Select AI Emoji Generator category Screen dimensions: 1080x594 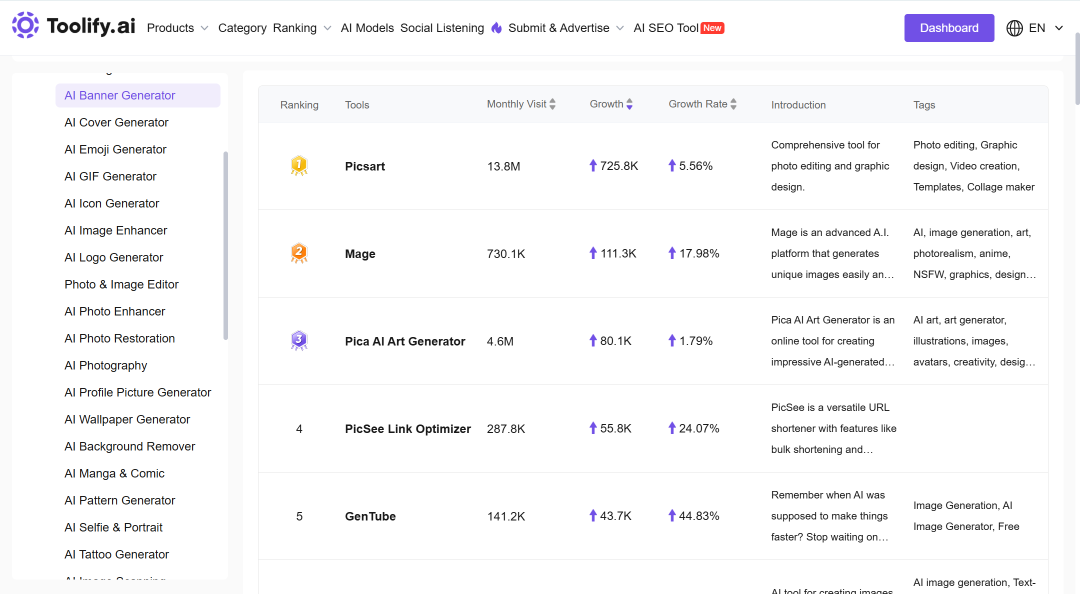pos(116,150)
